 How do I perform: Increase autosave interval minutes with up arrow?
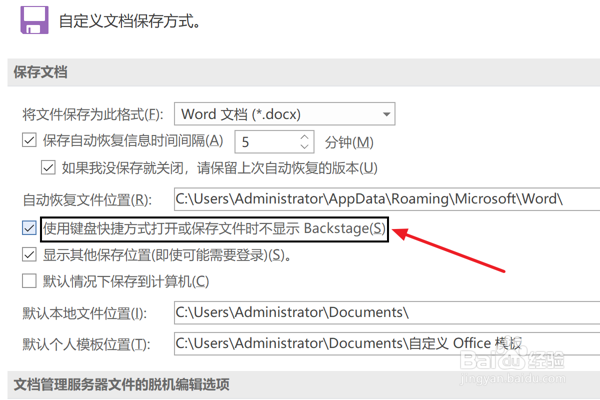pos(304,137)
